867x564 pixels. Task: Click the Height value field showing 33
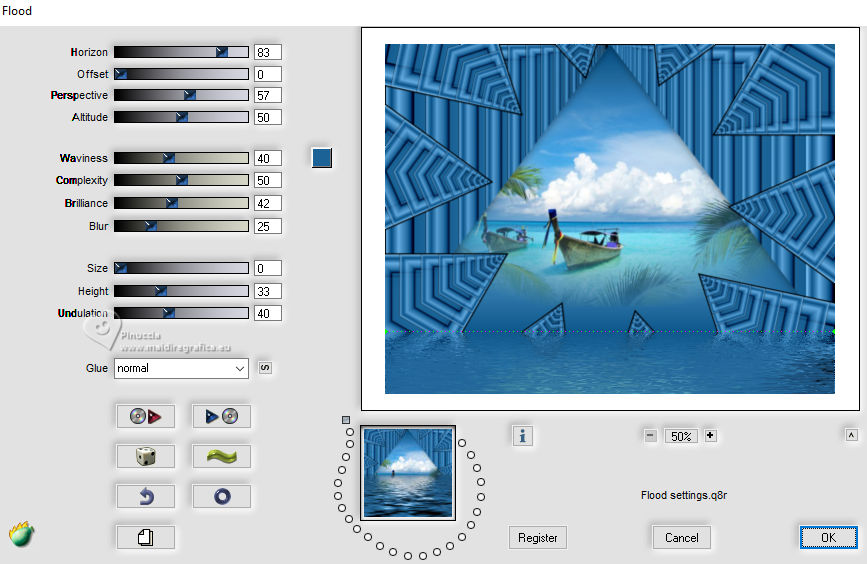coord(268,291)
